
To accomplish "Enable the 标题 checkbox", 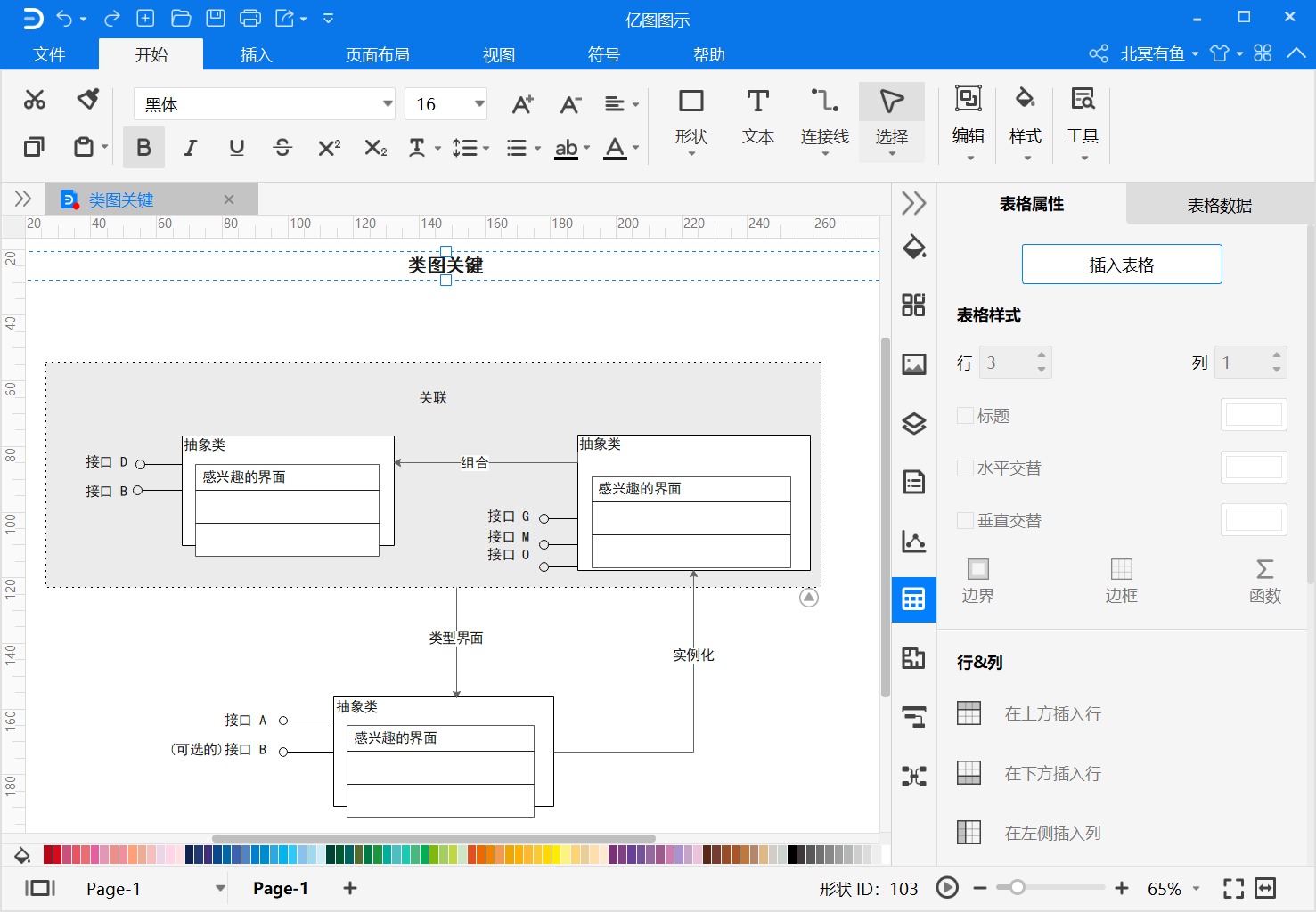I will pos(965,415).
